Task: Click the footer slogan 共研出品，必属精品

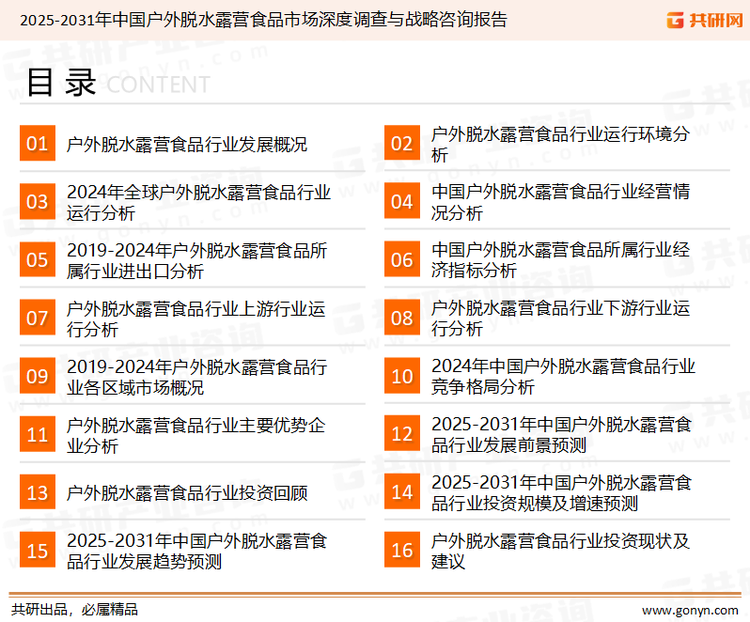Action: (x=74, y=610)
